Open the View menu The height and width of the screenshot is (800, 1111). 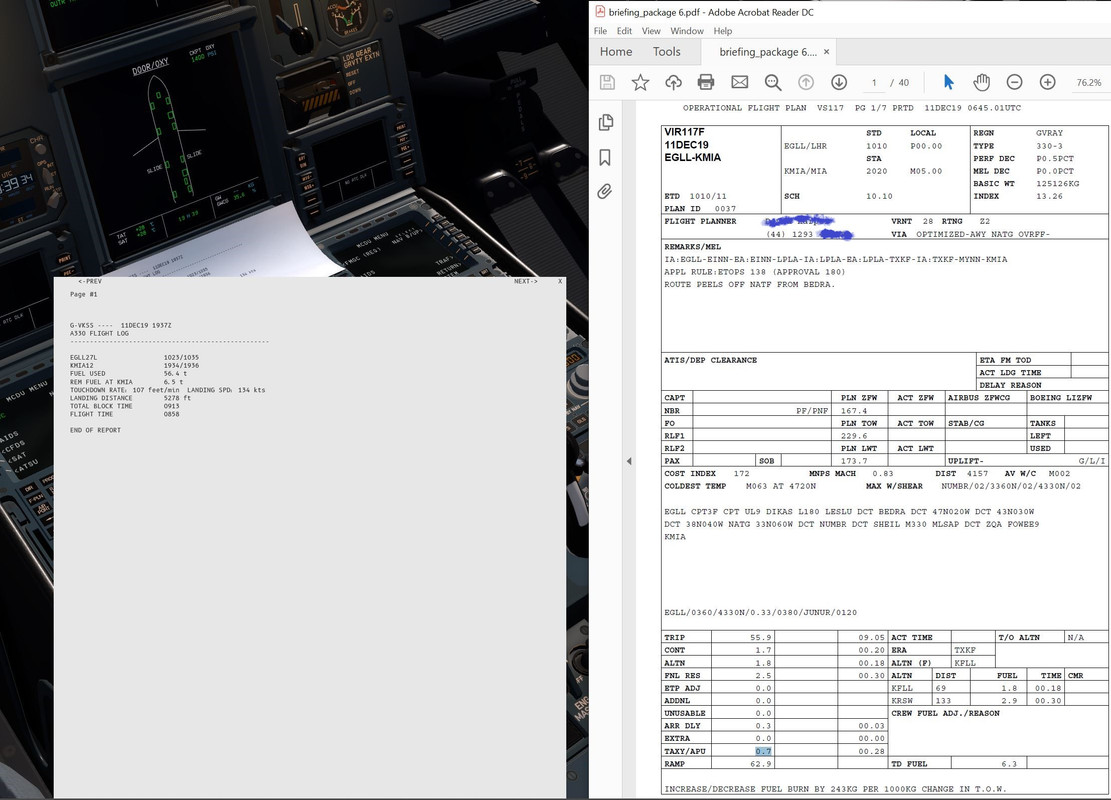click(651, 31)
